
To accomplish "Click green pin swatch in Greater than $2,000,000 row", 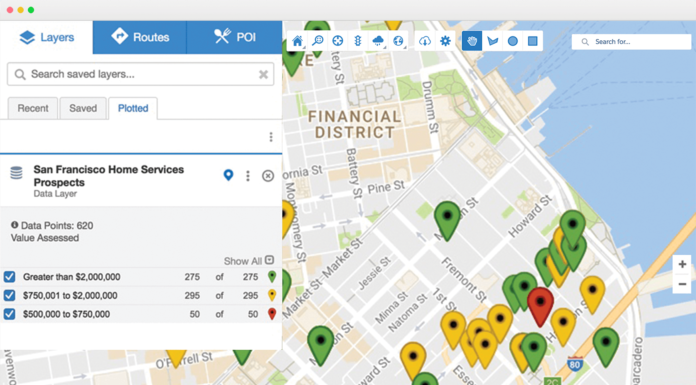I will (x=272, y=277).
